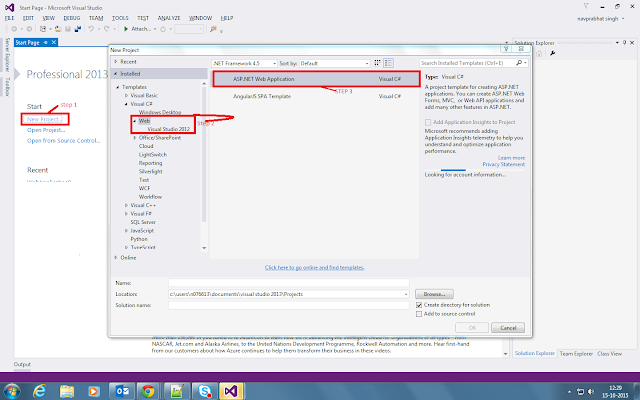Expand the Visual Basic templates node
Screen dimensions: 640x400
click(x=127, y=96)
